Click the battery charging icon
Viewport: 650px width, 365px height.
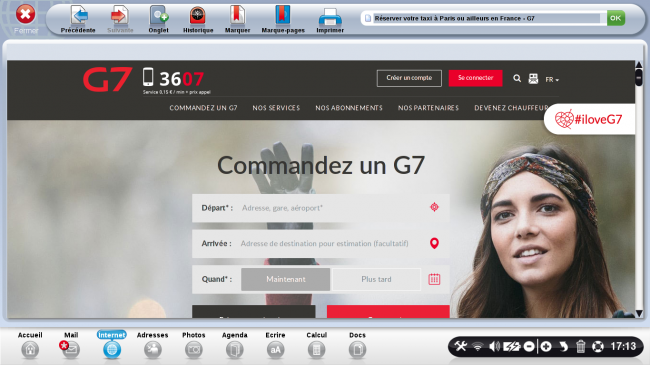[512, 346]
